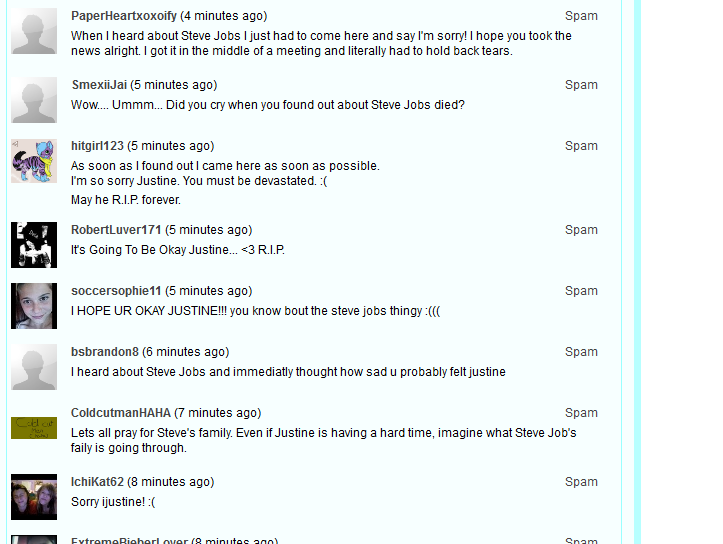Report ColdcutmanHAHA's comment as Spam
The width and height of the screenshot is (723, 544).
[581, 413]
